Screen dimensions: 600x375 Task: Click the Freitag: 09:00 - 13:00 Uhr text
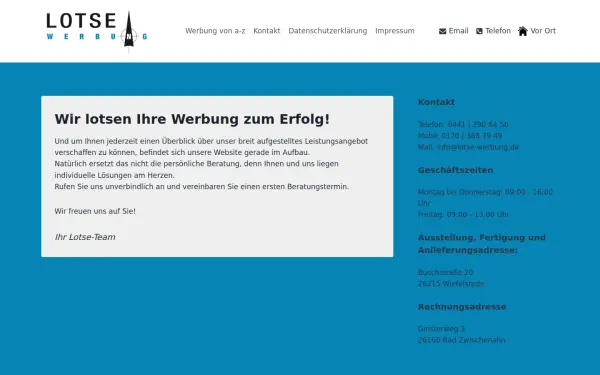pyautogui.click(x=463, y=215)
